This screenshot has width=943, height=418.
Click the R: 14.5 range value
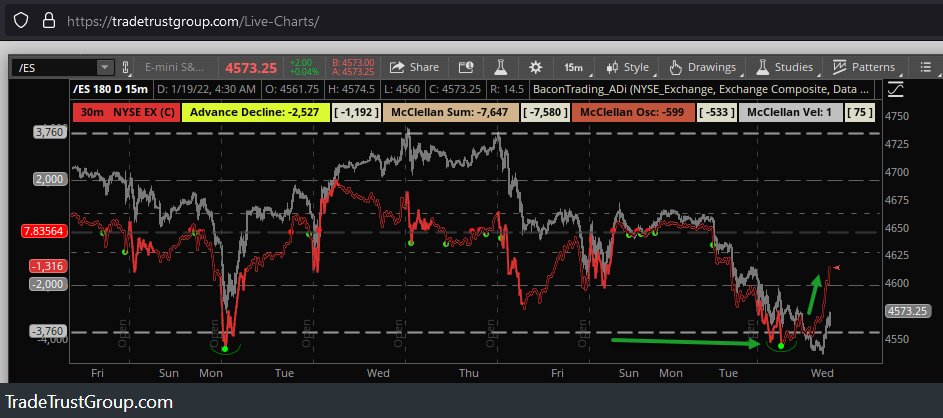coord(506,90)
